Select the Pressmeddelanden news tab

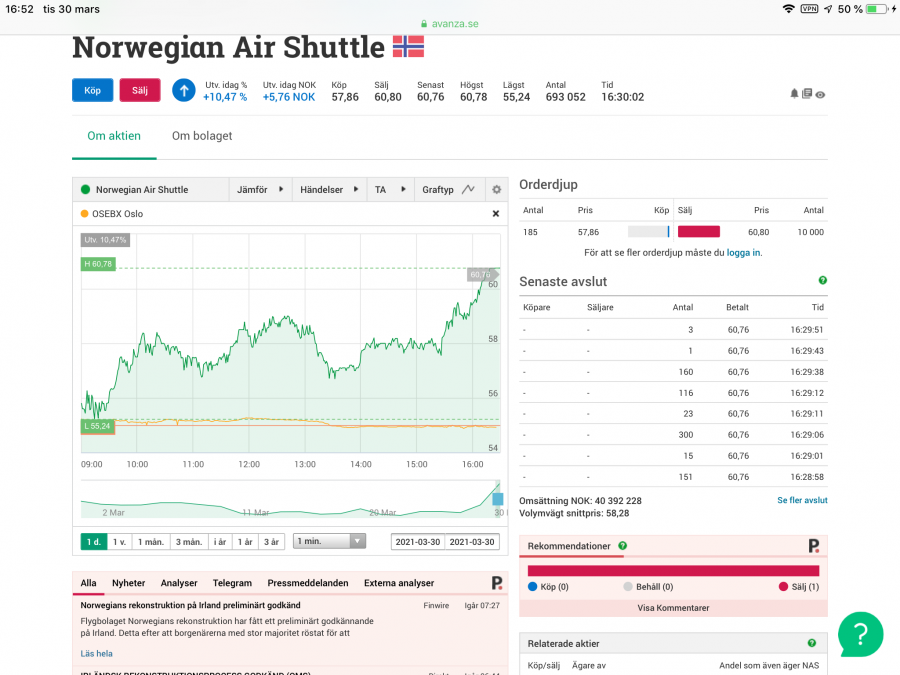308,583
